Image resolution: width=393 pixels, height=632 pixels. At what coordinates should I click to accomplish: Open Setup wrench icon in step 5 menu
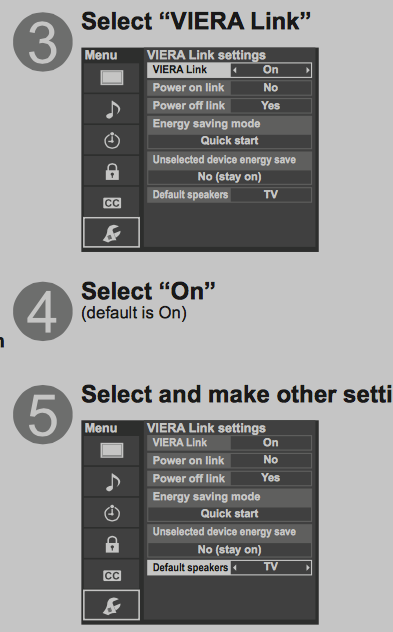tap(112, 605)
